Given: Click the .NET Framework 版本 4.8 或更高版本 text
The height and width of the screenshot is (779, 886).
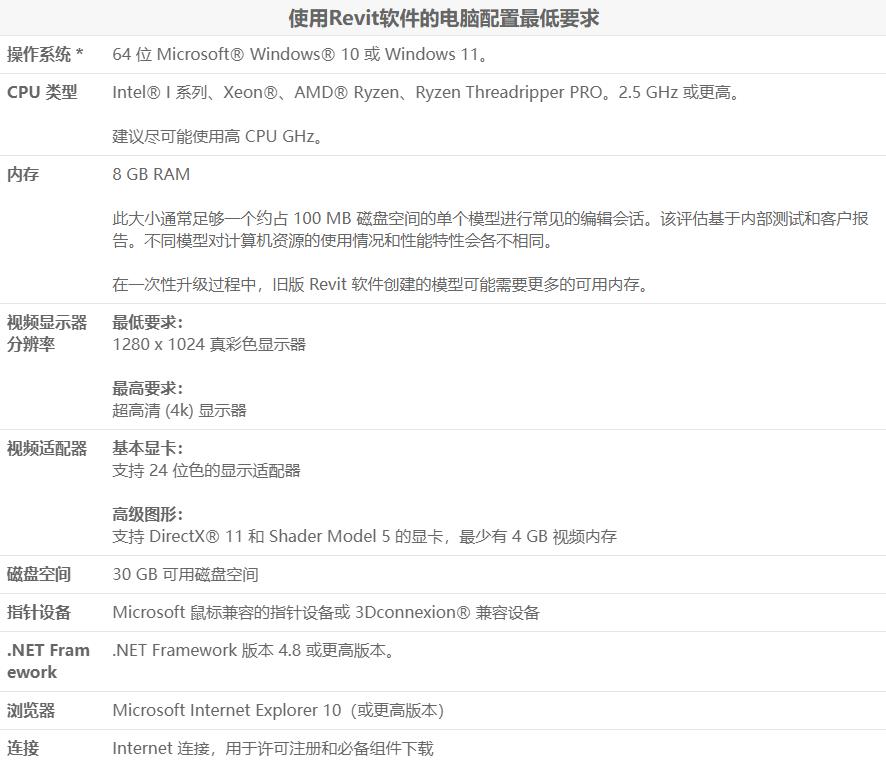Looking at the screenshot, I should point(253,650).
